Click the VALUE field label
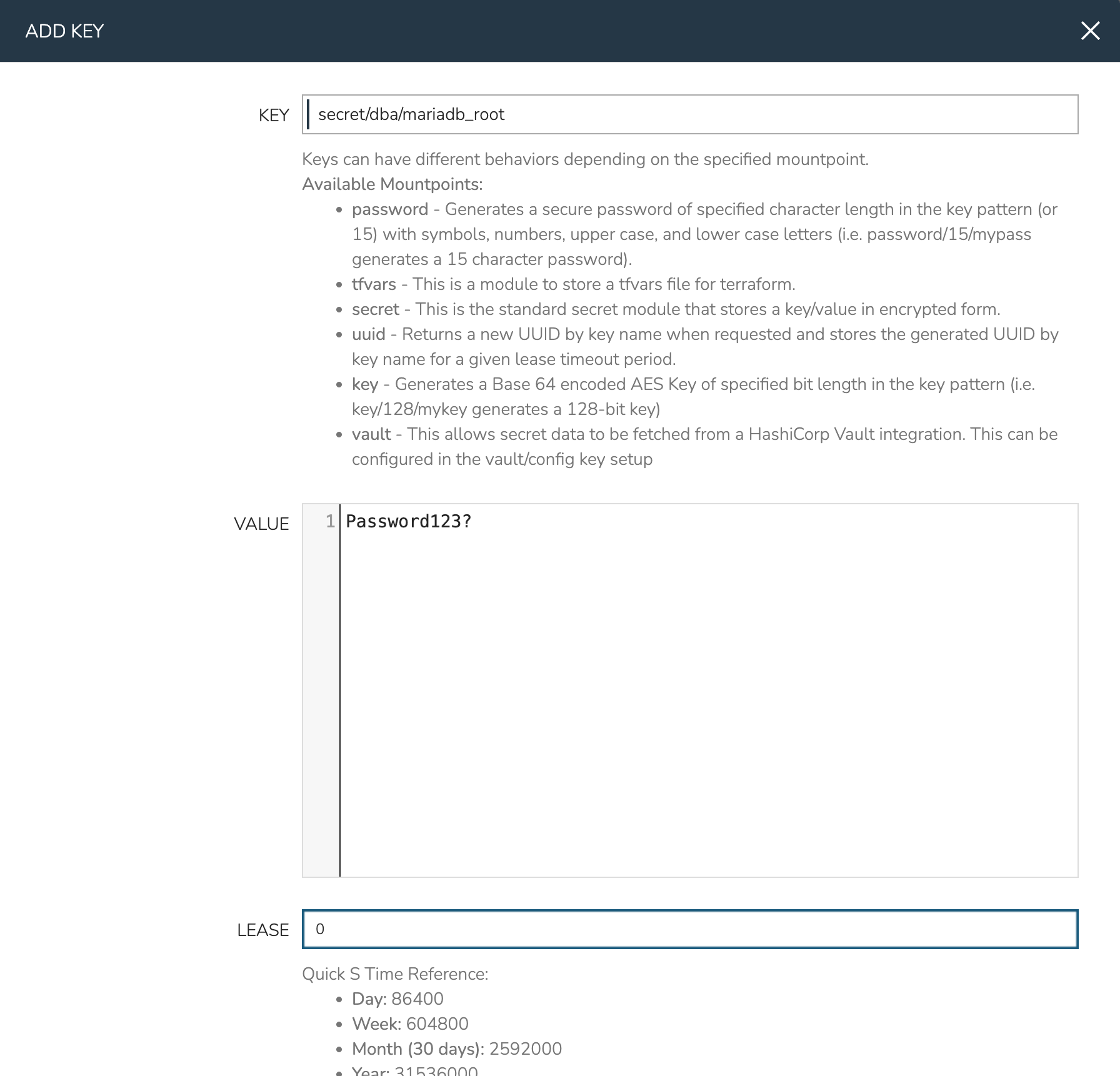 (261, 524)
